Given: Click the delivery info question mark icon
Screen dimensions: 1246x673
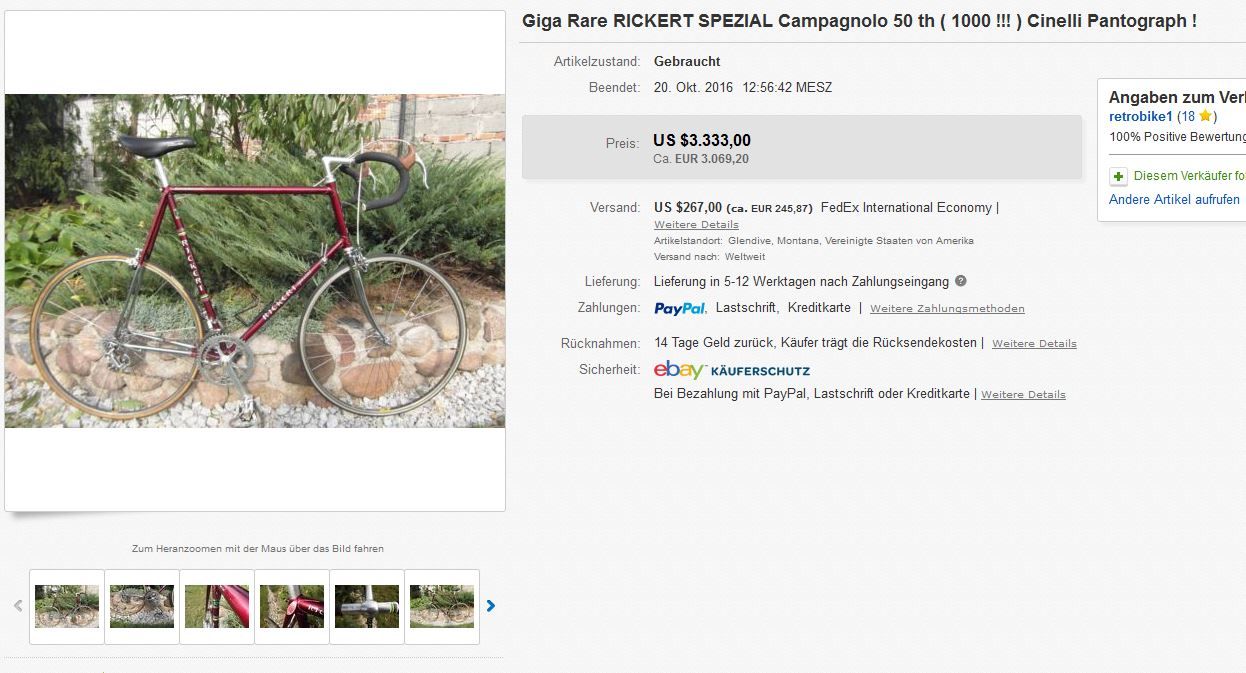Looking at the screenshot, I should [961, 281].
